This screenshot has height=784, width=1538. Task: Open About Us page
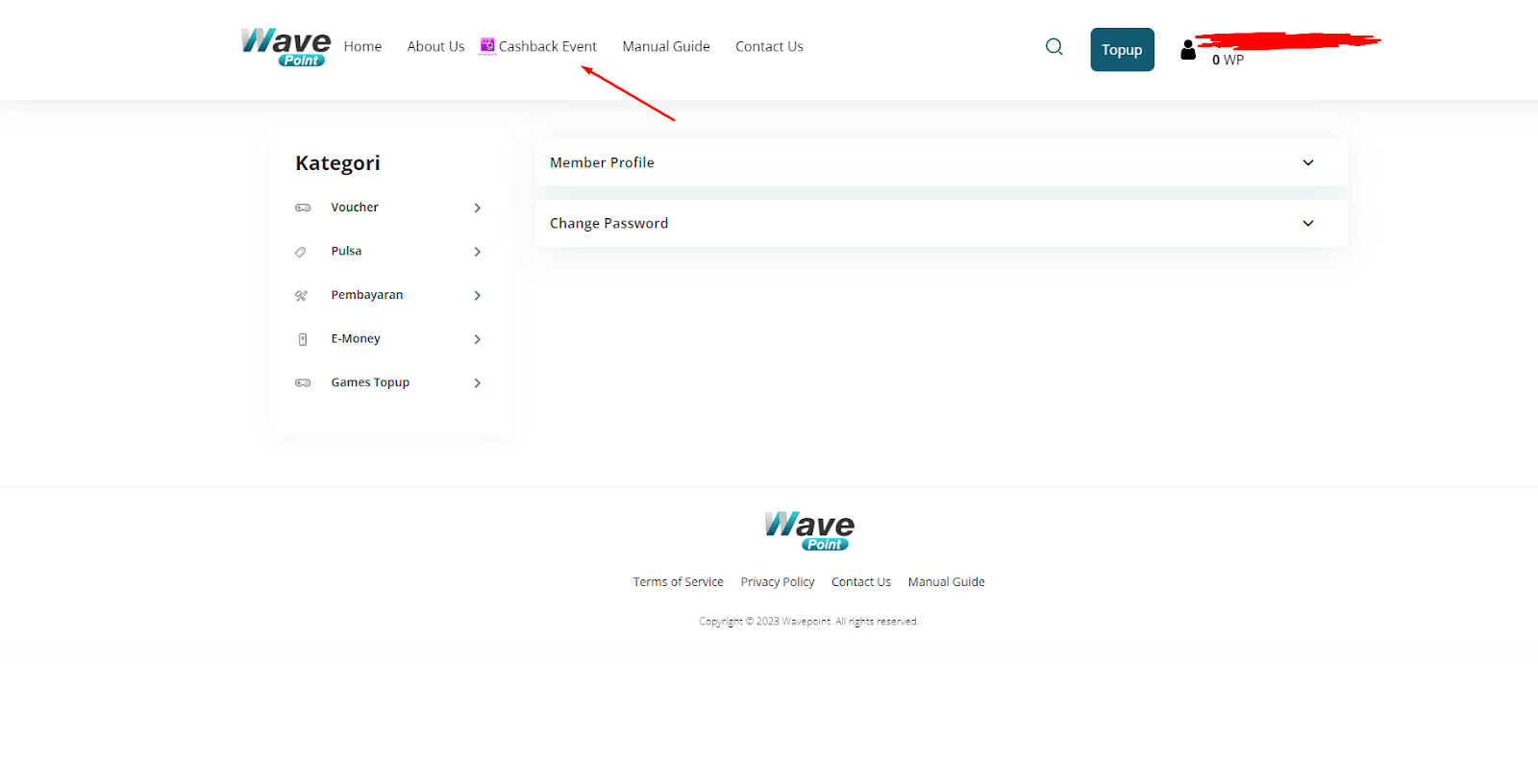coord(435,46)
